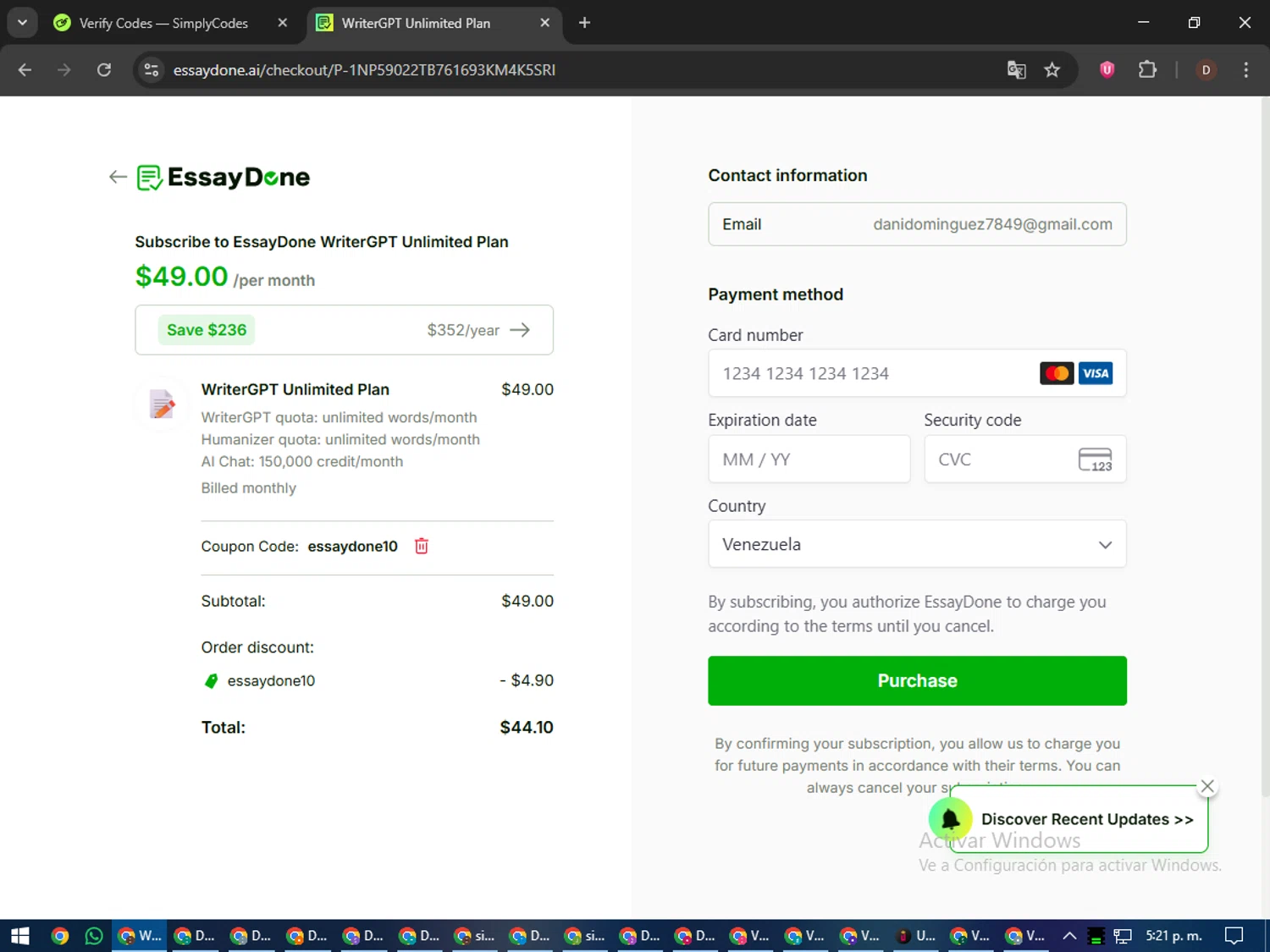Open the Windows Start menu
The height and width of the screenshot is (952, 1270).
[x=20, y=936]
